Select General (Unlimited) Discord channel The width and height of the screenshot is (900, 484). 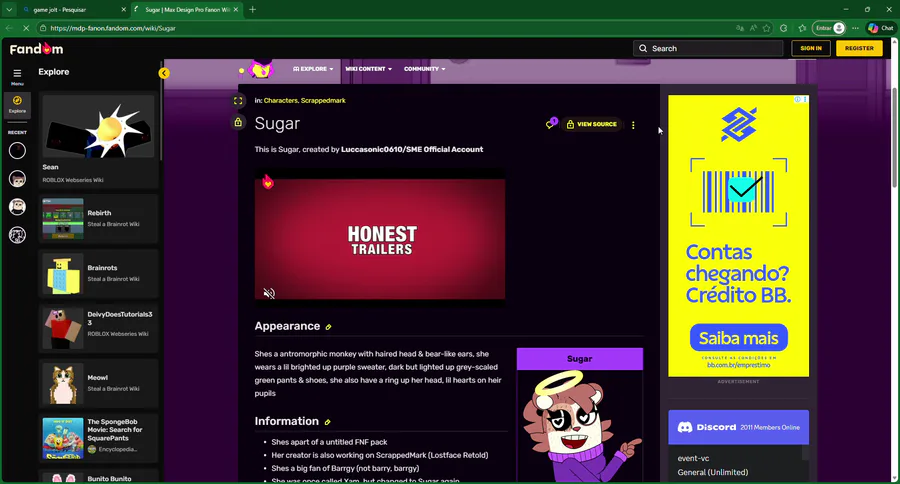tap(713, 473)
